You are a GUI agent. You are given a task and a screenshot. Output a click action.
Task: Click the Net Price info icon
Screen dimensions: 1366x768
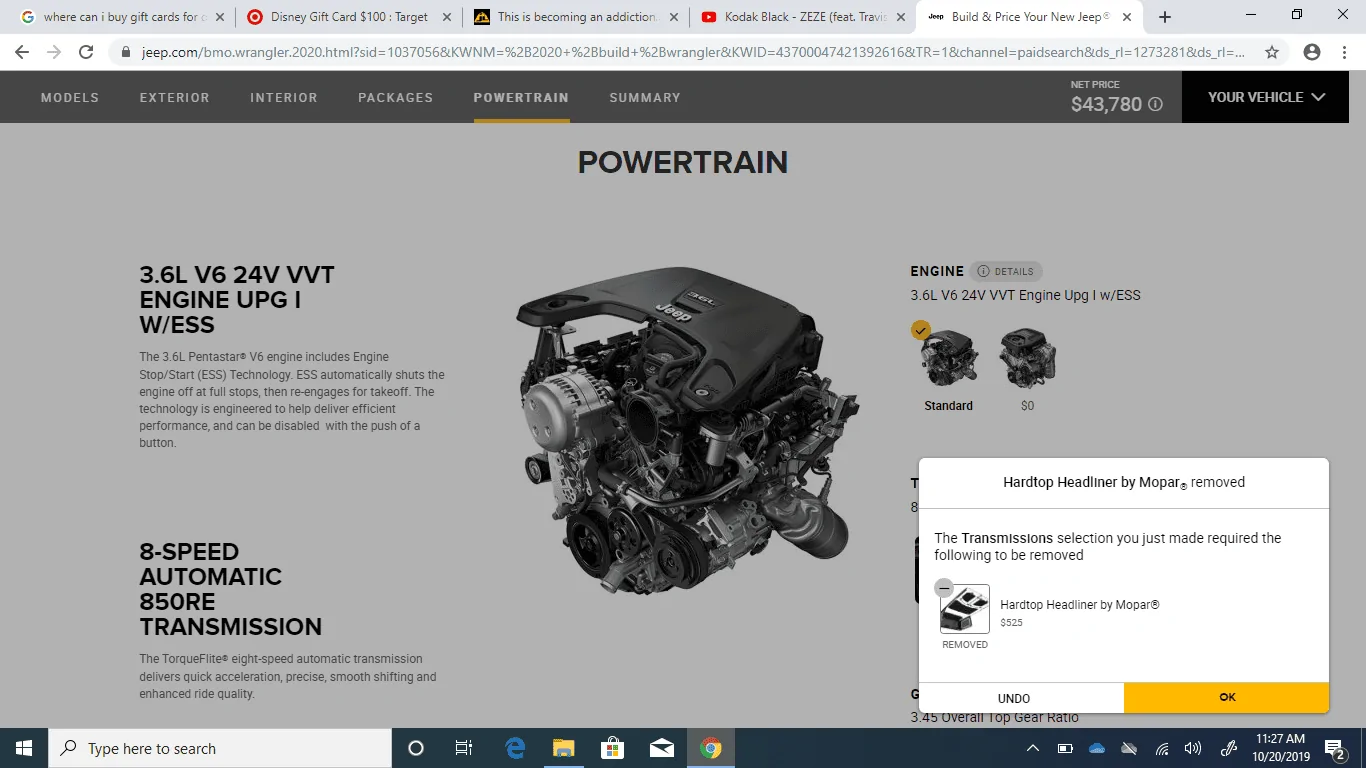click(x=1156, y=104)
